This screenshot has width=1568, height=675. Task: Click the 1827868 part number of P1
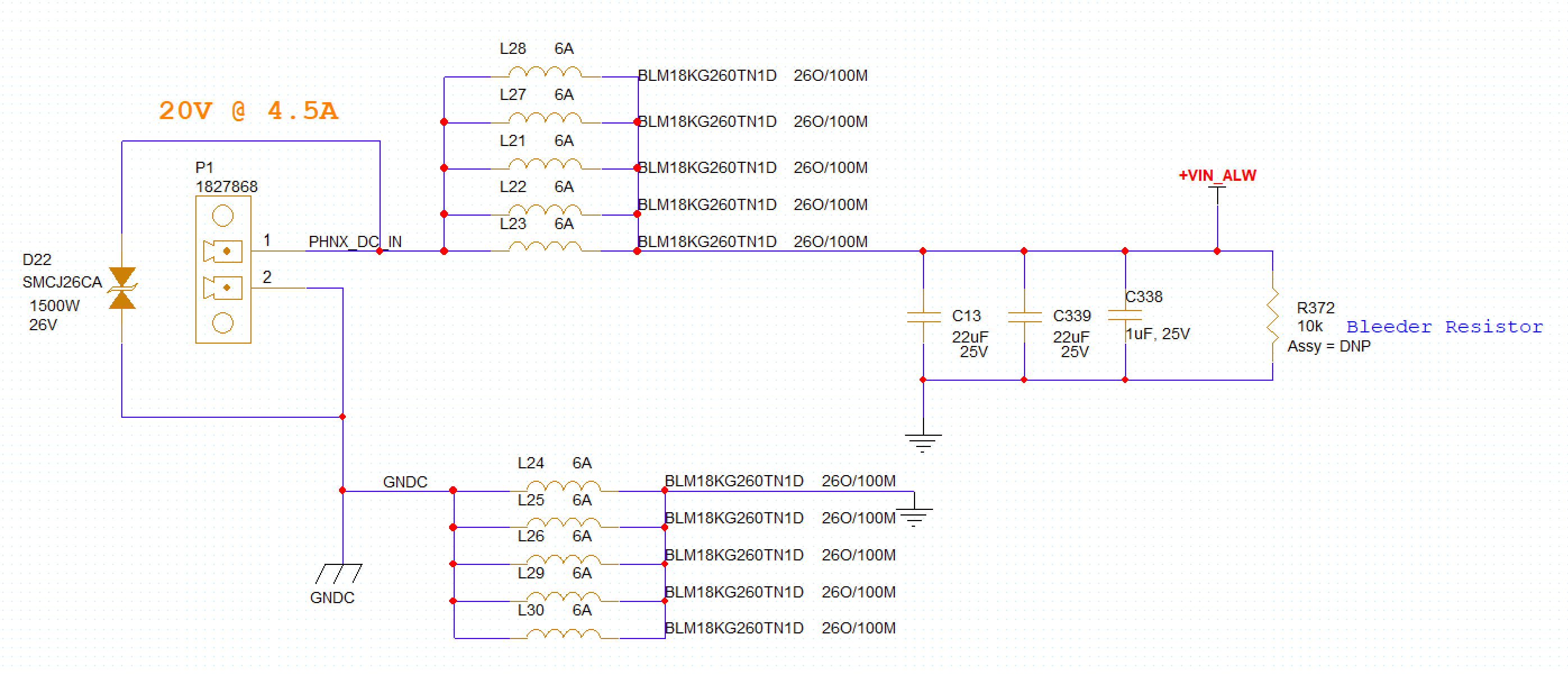(226, 187)
